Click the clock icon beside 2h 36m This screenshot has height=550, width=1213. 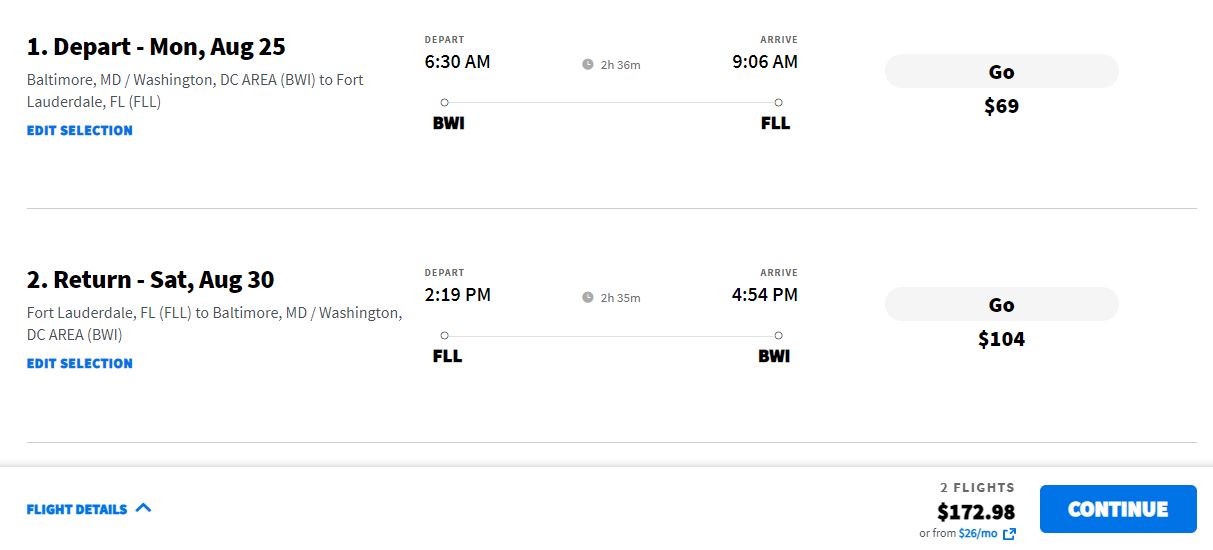588,65
